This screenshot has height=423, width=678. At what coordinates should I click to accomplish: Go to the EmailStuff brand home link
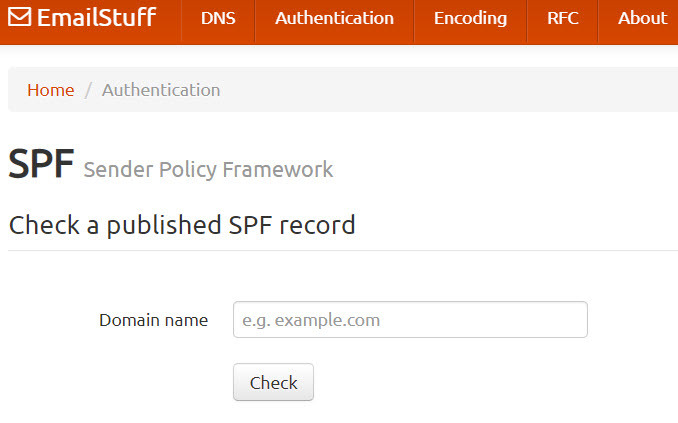(82, 18)
